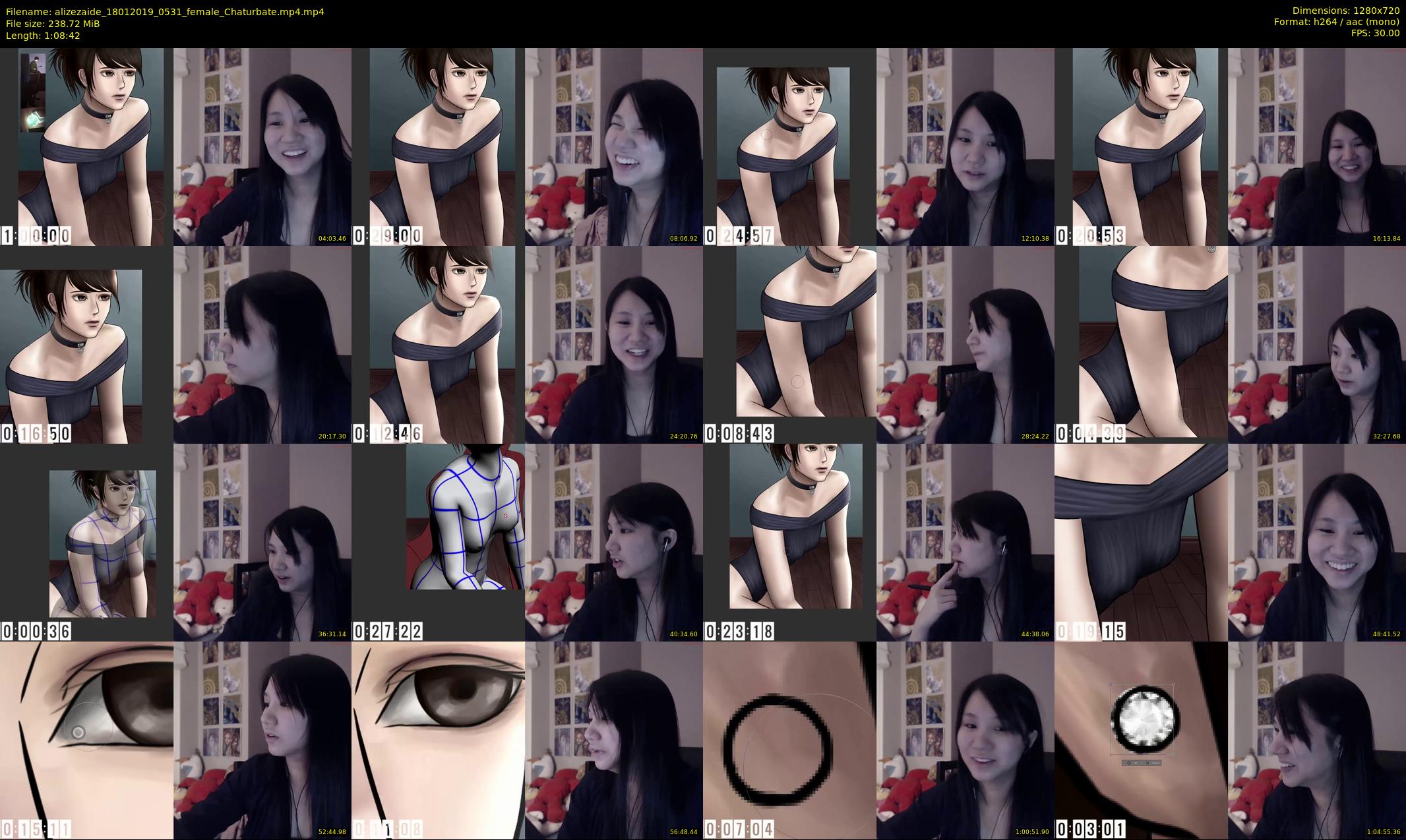
Task: Open the frame thumbnail stamped 04:03.46
Action: click(175, 146)
